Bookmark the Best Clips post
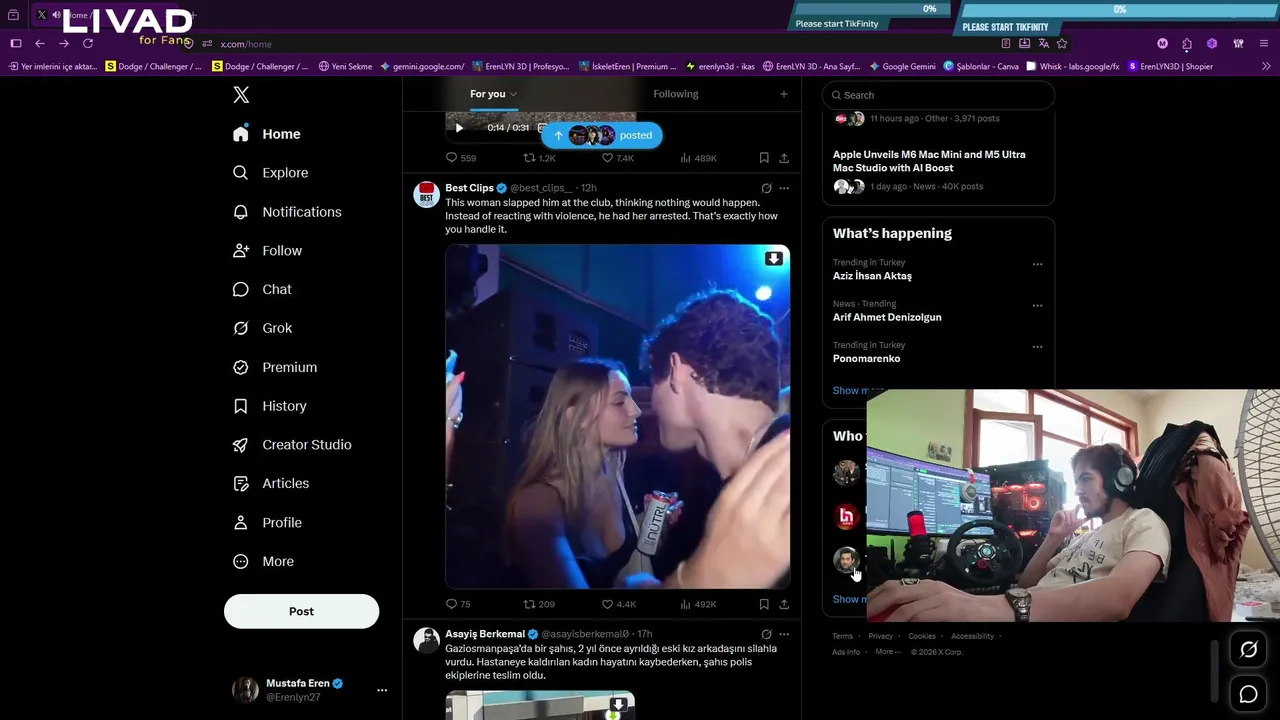Image resolution: width=1280 pixels, height=720 pixels. (764, 604)
